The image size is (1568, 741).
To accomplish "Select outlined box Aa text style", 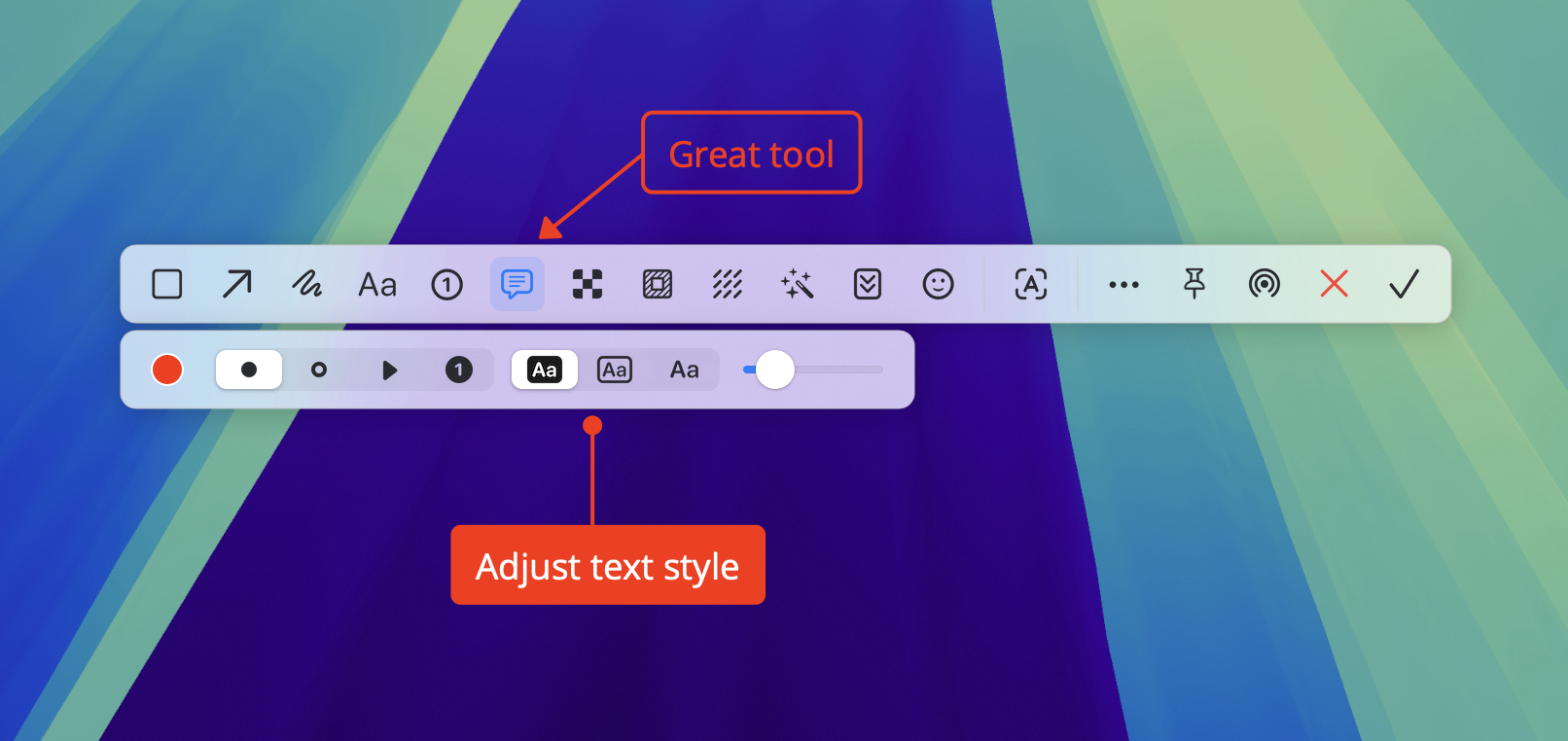I will tap(615, 370).
